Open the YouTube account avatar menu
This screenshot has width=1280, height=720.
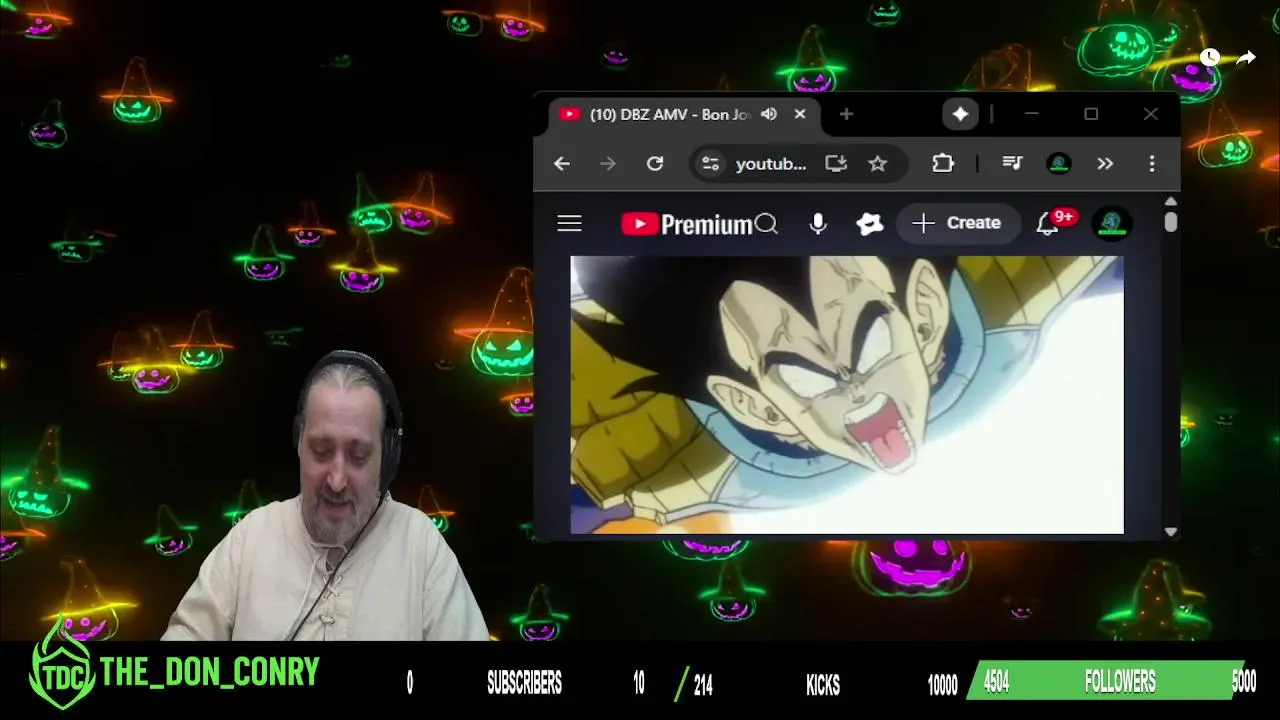(x=1112, y=223)
